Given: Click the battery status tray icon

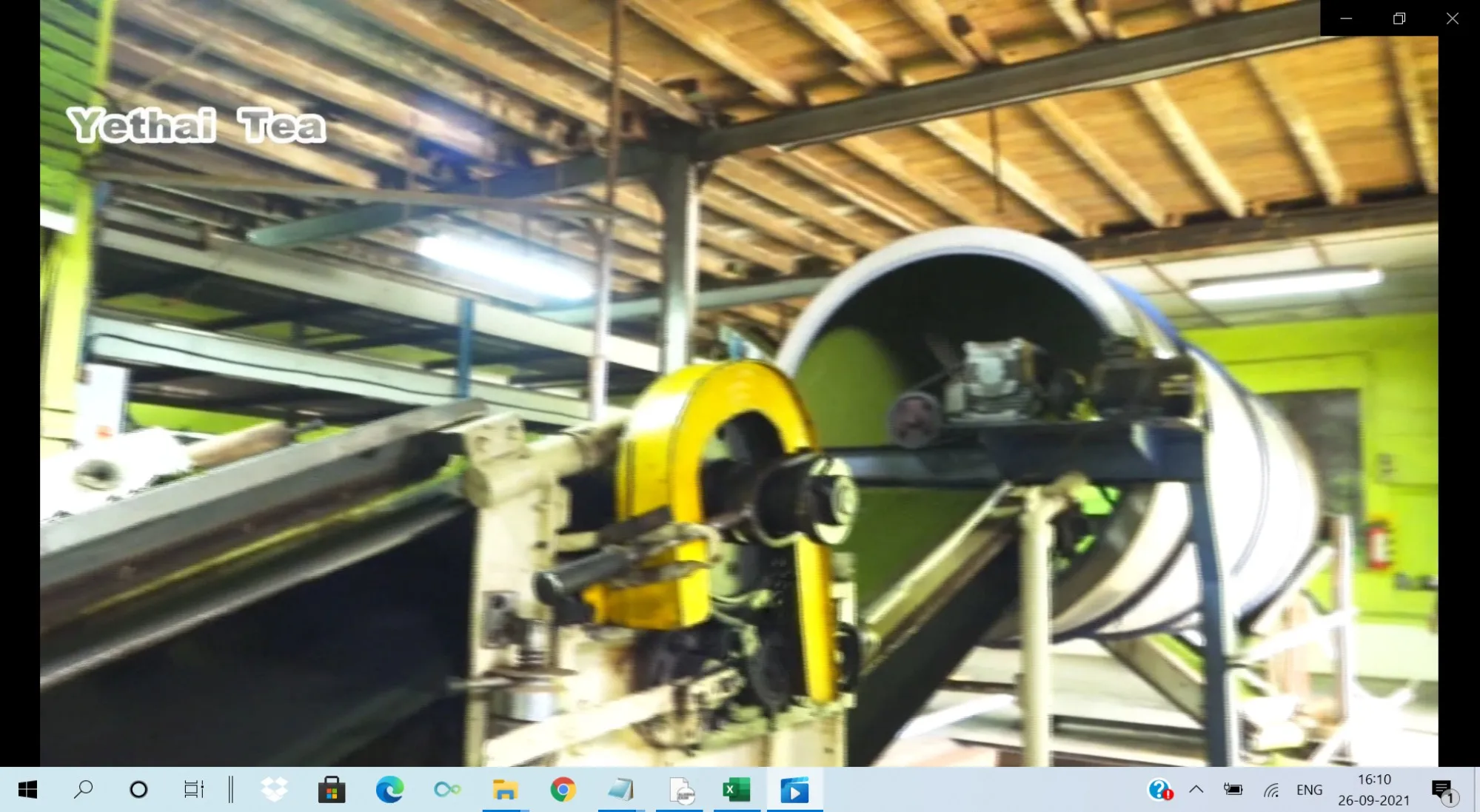Looking at the screenshot, I should (x=1233, y=790).
